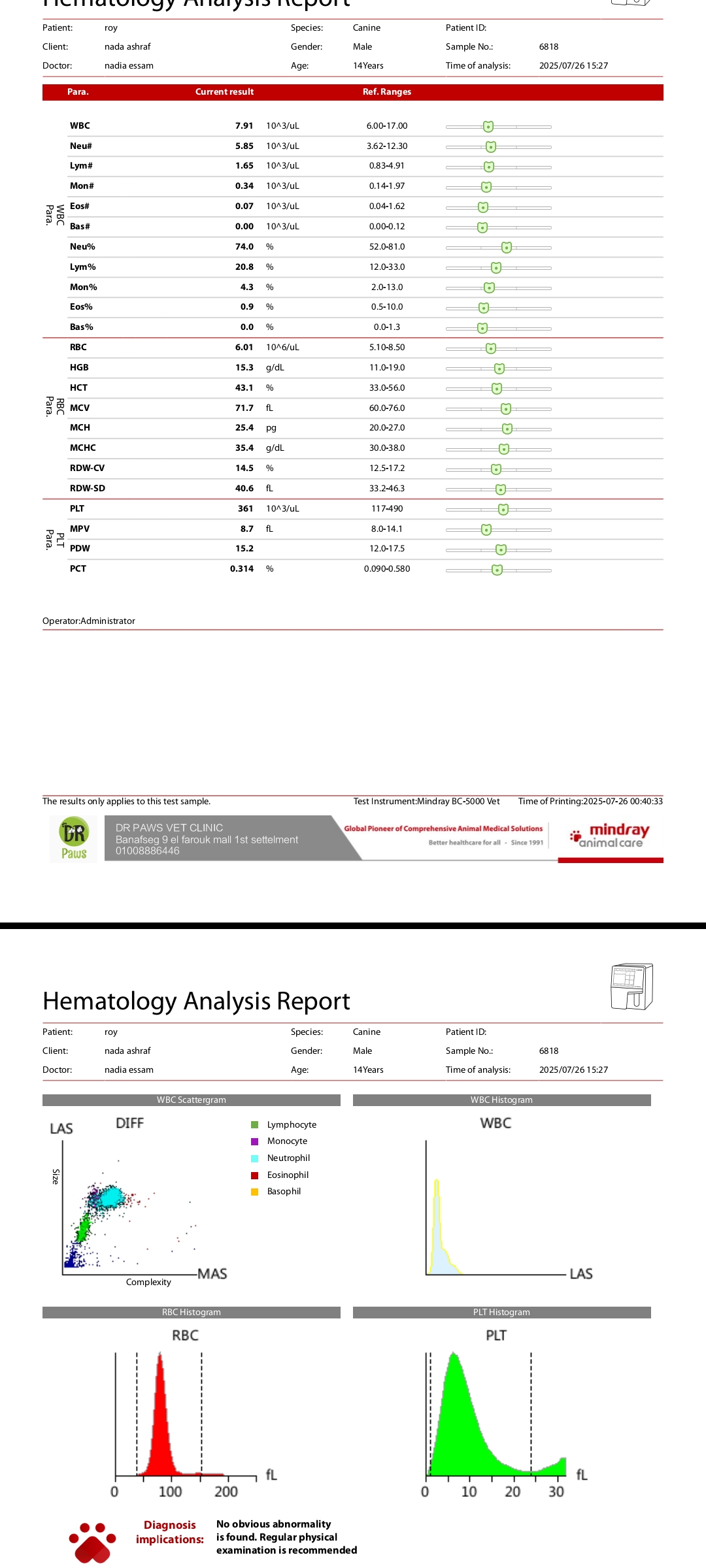Click the red paw print icon
Viewport: 706px width, 1568px height.
(92, 1543)
